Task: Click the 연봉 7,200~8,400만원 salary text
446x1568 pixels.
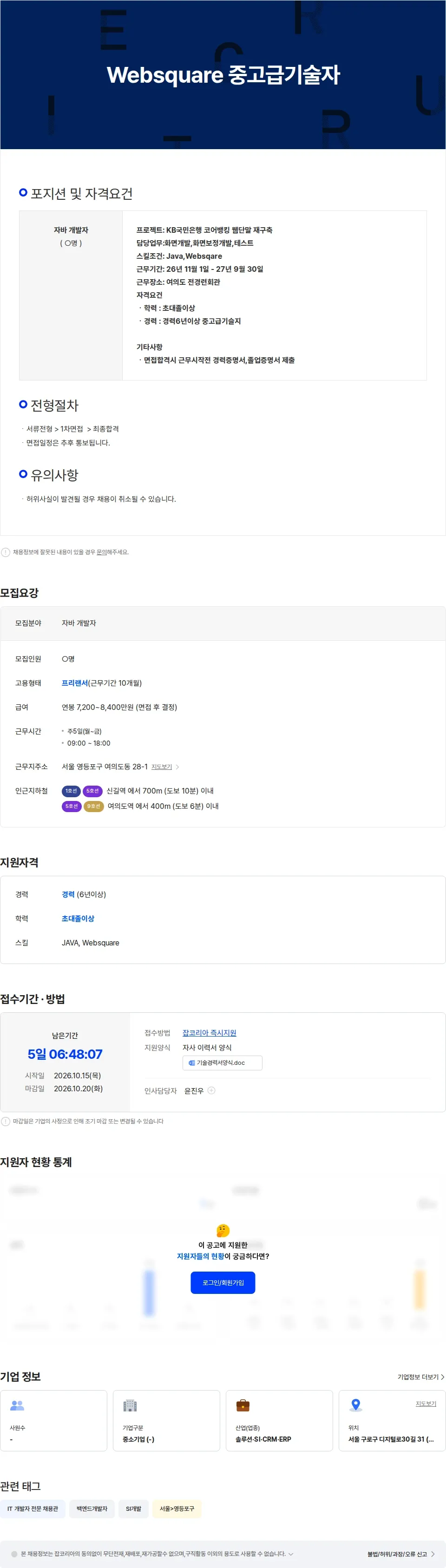Action: tap(119, 707)
